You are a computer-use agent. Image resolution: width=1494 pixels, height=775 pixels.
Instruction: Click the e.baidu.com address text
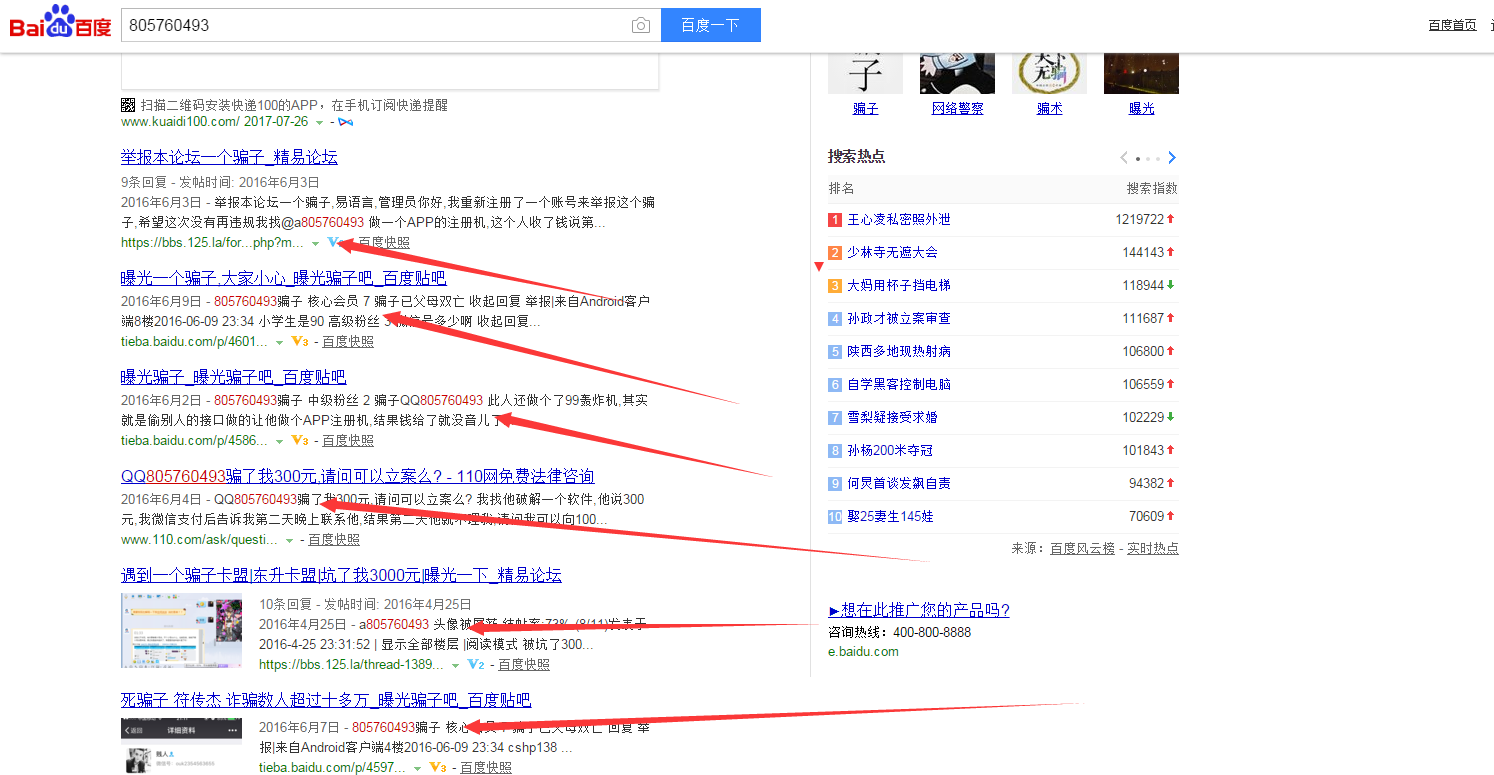click(863, 651)
